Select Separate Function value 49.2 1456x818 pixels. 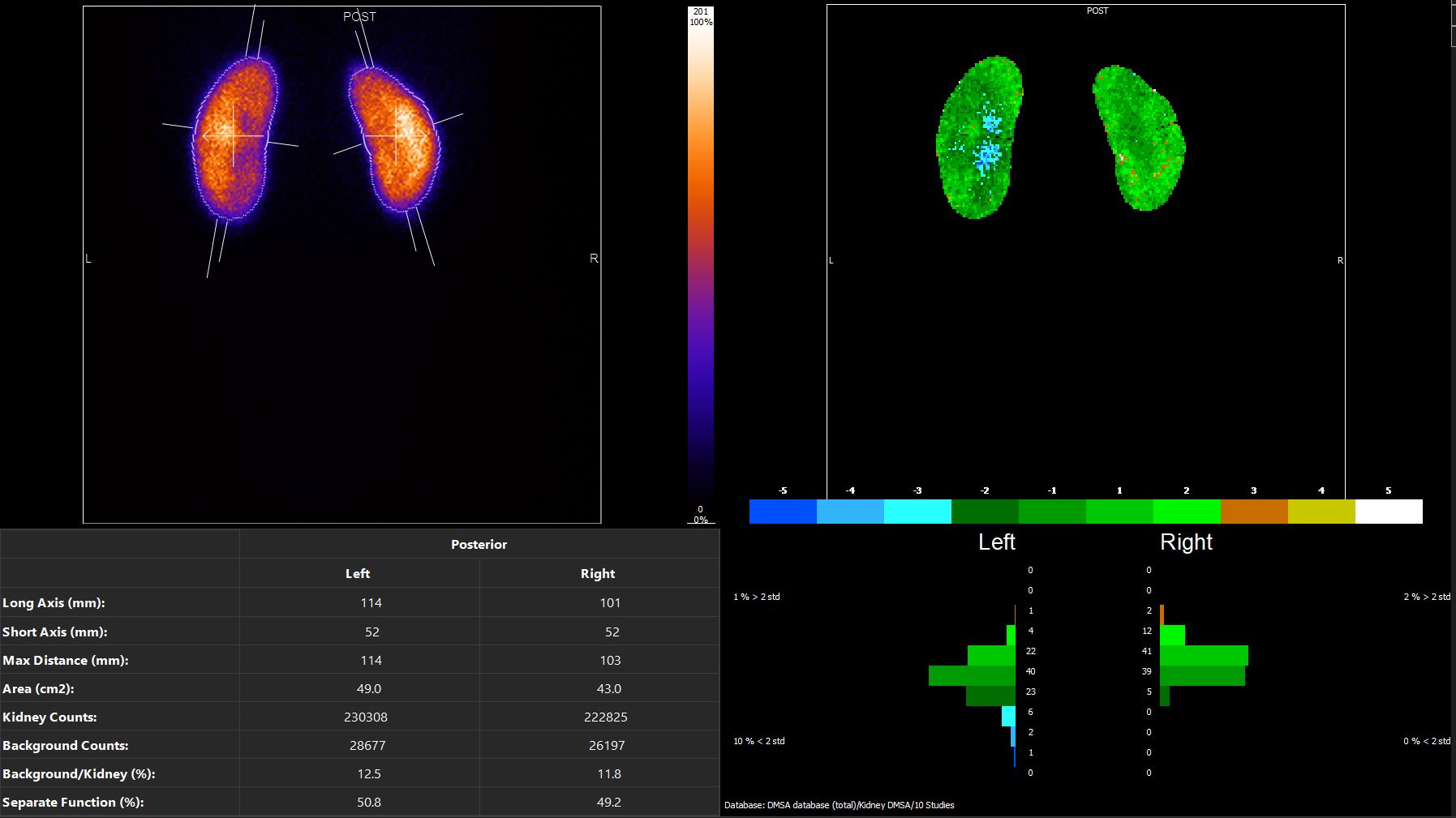pos(609,802)
